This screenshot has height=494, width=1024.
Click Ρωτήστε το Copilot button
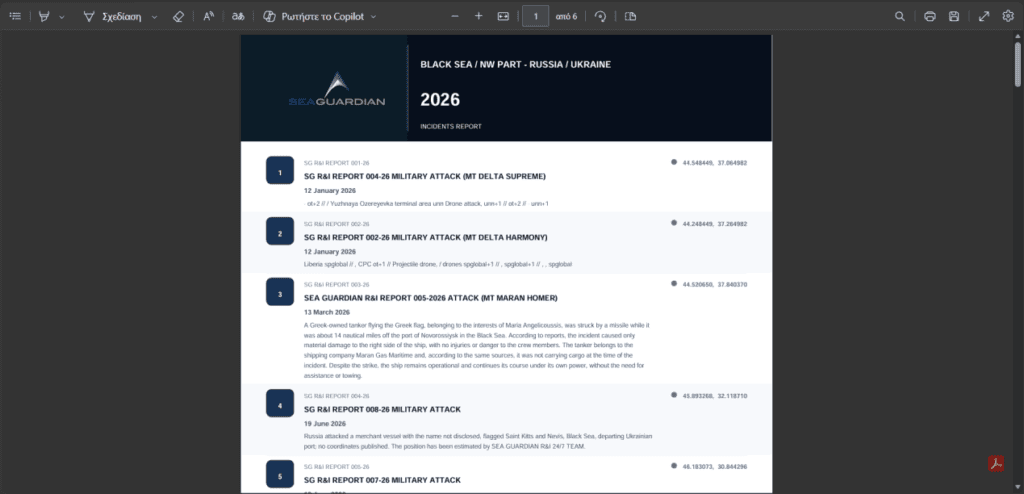[x=314, y=16]
